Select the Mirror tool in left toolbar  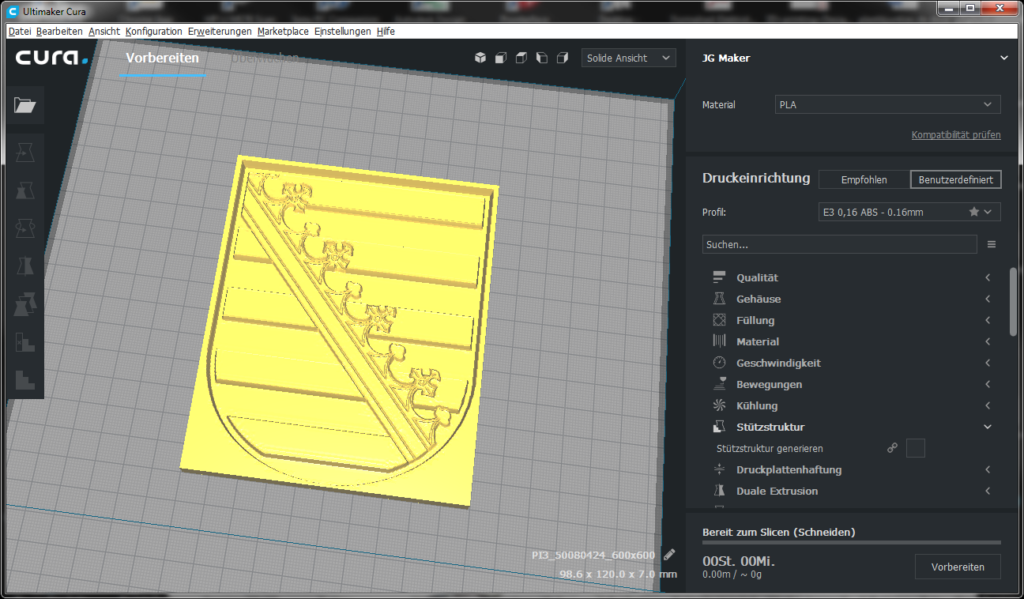[25, 267]
